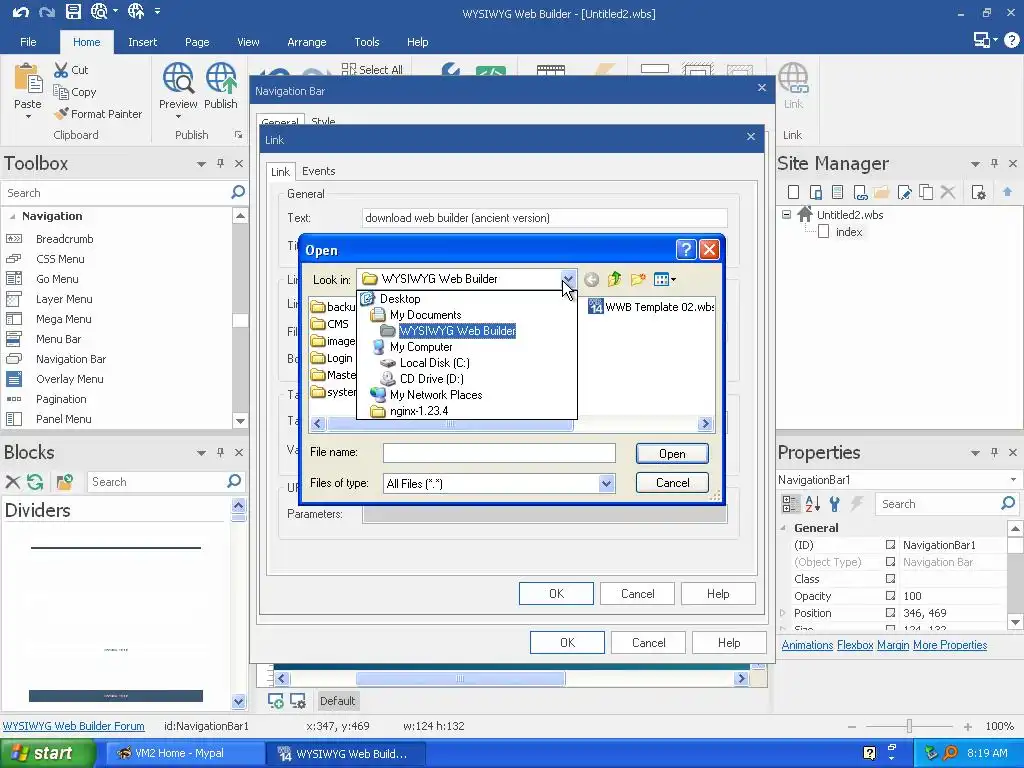Collapse the Untitled2.wbs tree node

(787, 214)
